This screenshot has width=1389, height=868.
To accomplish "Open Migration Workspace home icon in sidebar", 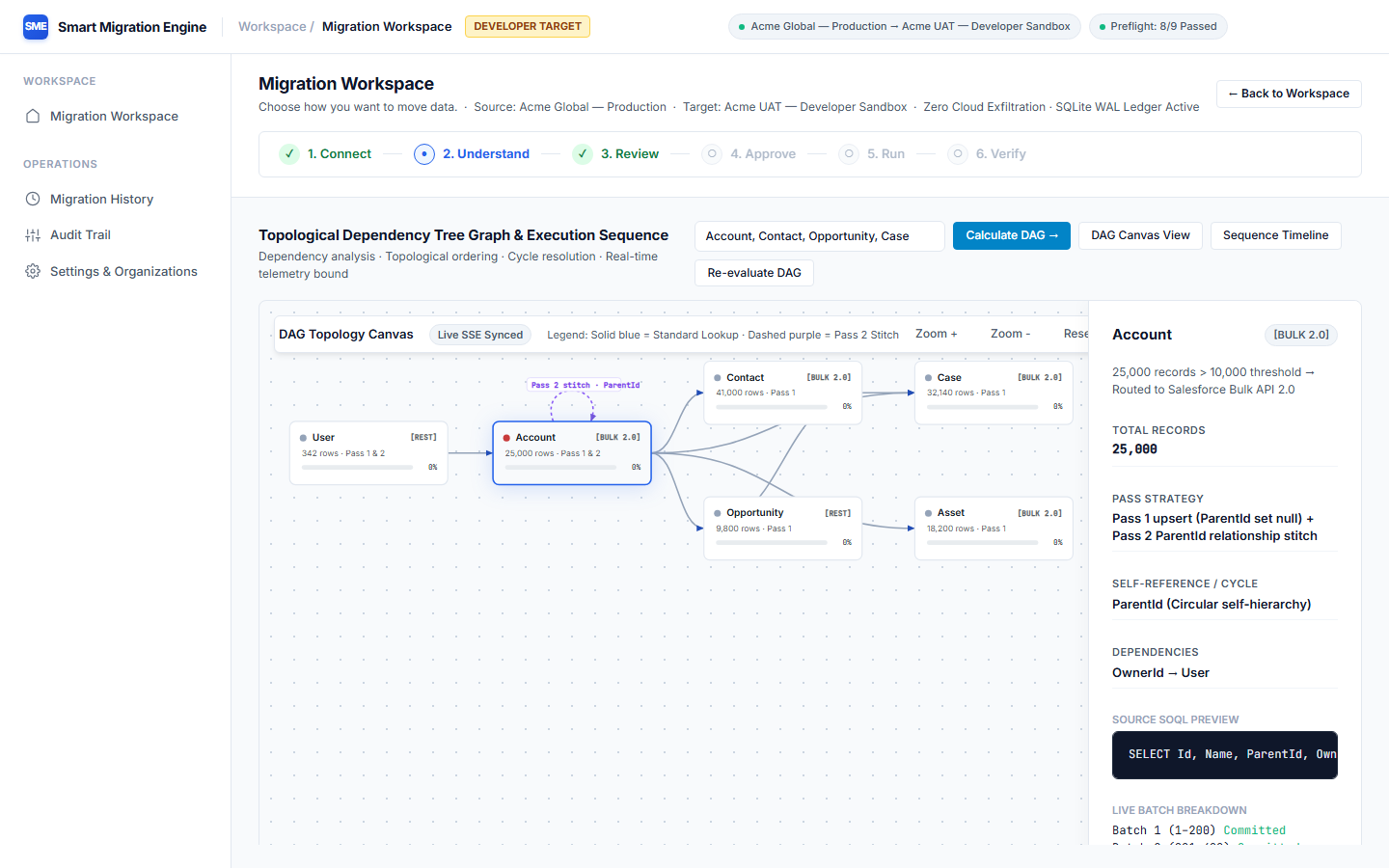I will pos(33,116).
